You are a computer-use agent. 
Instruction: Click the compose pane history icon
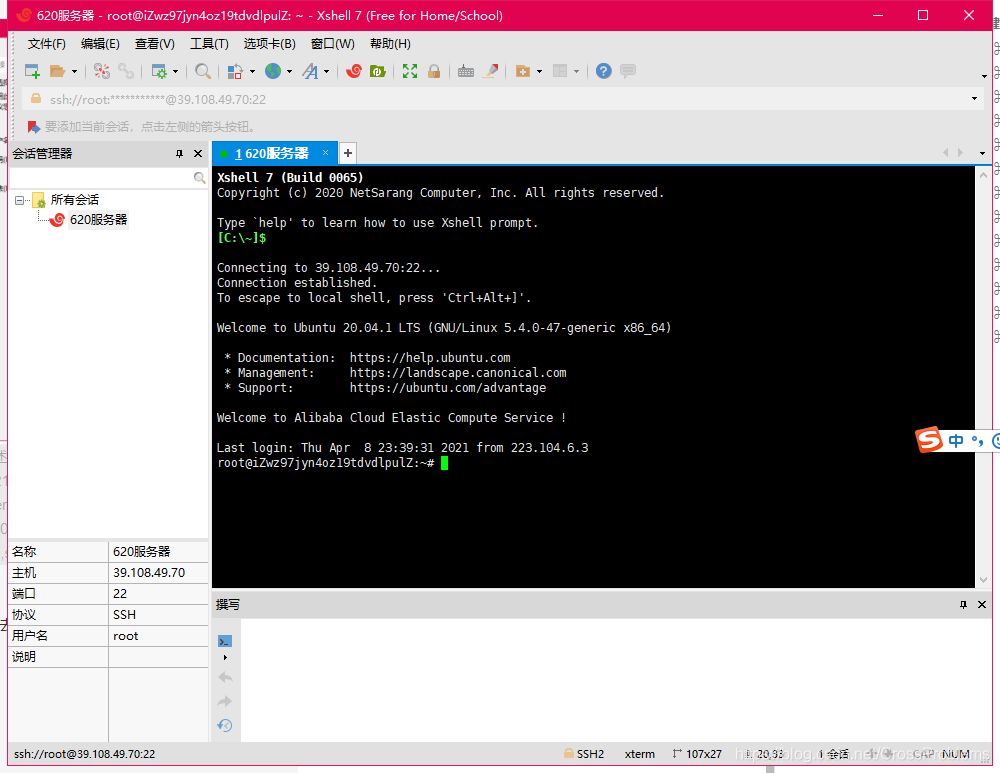point(224,725)
